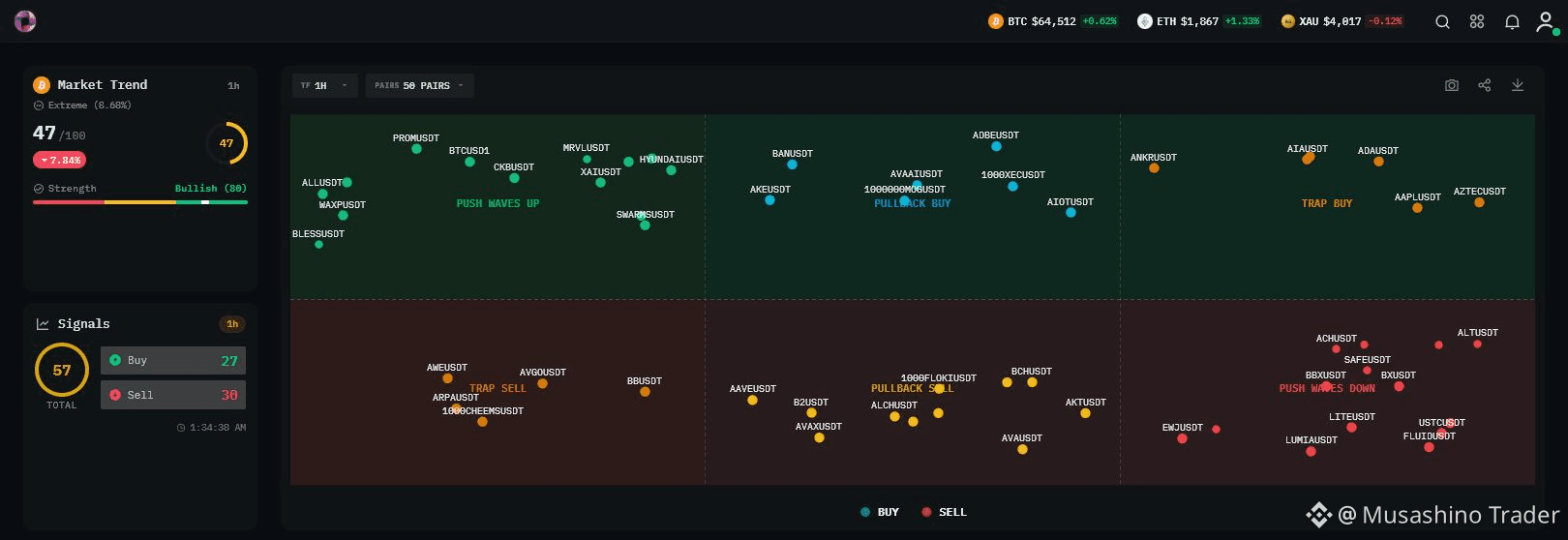Viewport: 1568px width, 540px height.
Task: Open the notifications bell
Action: [1512, 22]
